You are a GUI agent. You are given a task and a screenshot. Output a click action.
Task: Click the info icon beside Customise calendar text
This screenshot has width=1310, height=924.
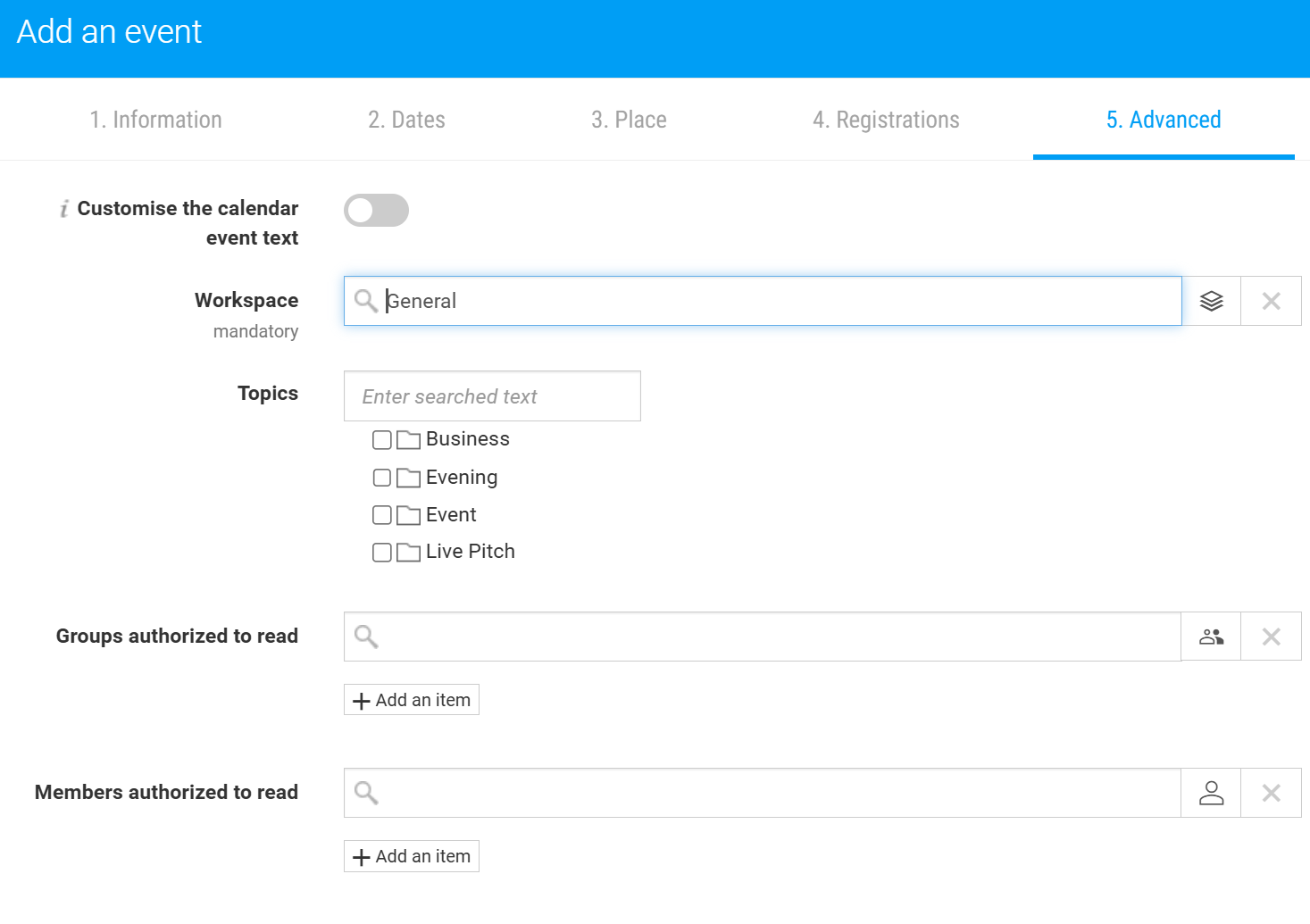[63, 209]
